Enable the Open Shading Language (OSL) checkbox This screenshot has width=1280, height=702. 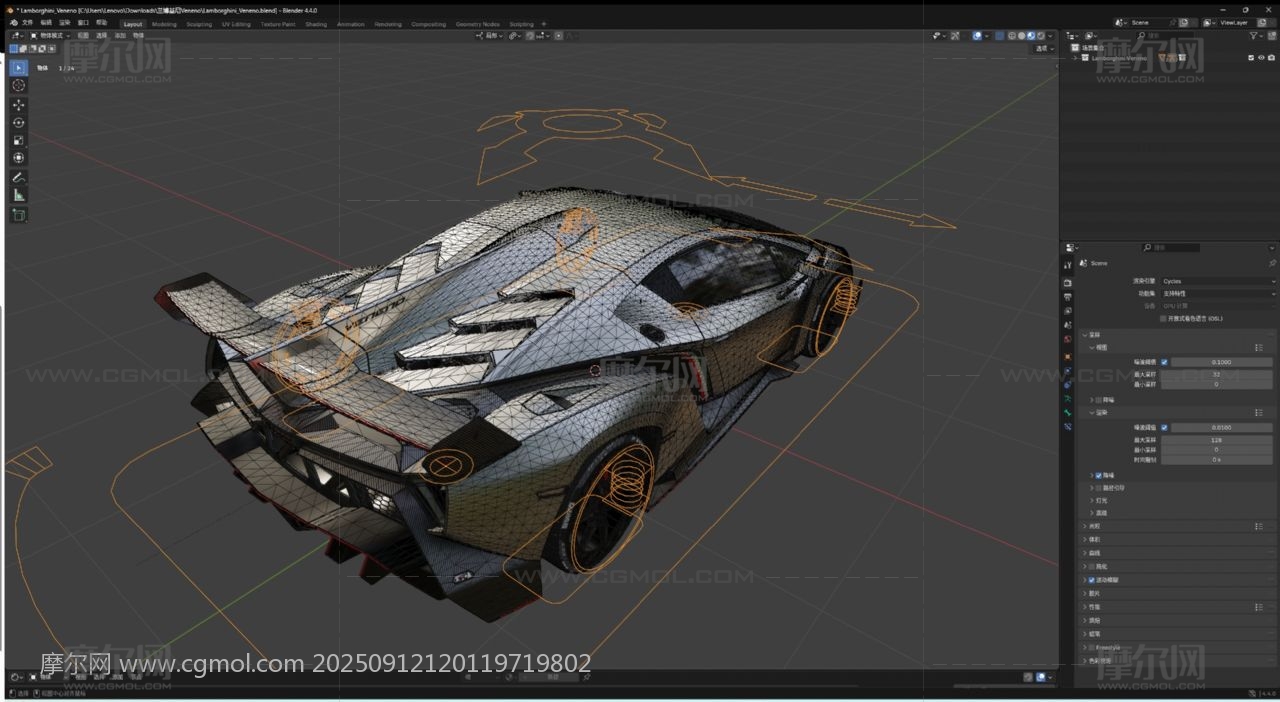(x=1163, y=319)
